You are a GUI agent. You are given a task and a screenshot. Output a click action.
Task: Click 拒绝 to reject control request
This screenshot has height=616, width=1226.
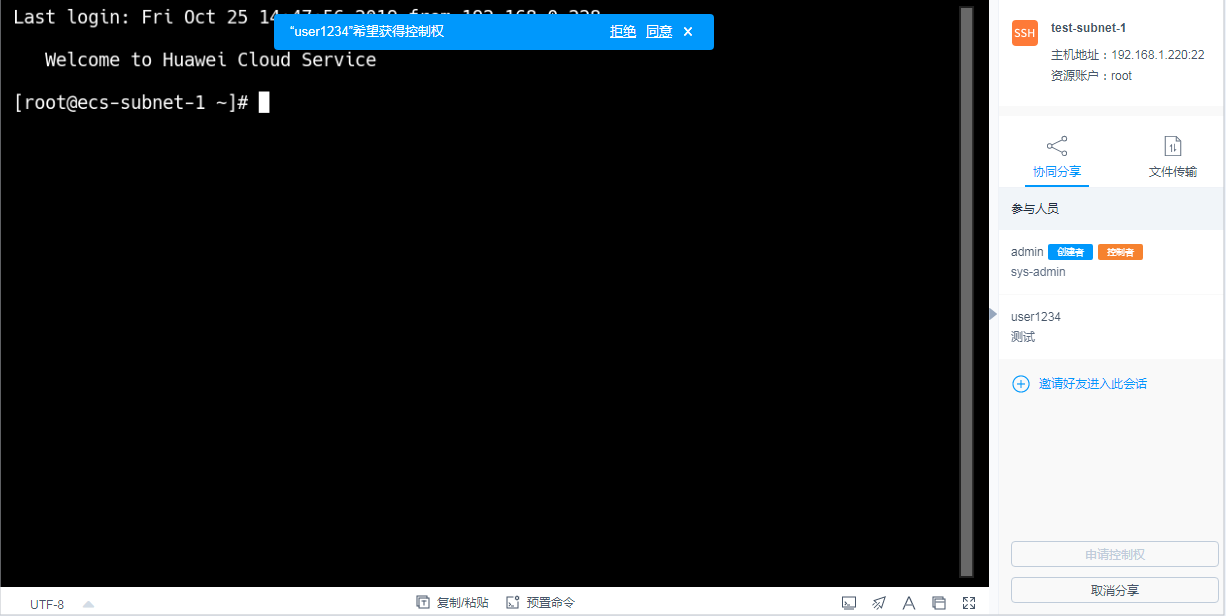(x=623, y=32)
